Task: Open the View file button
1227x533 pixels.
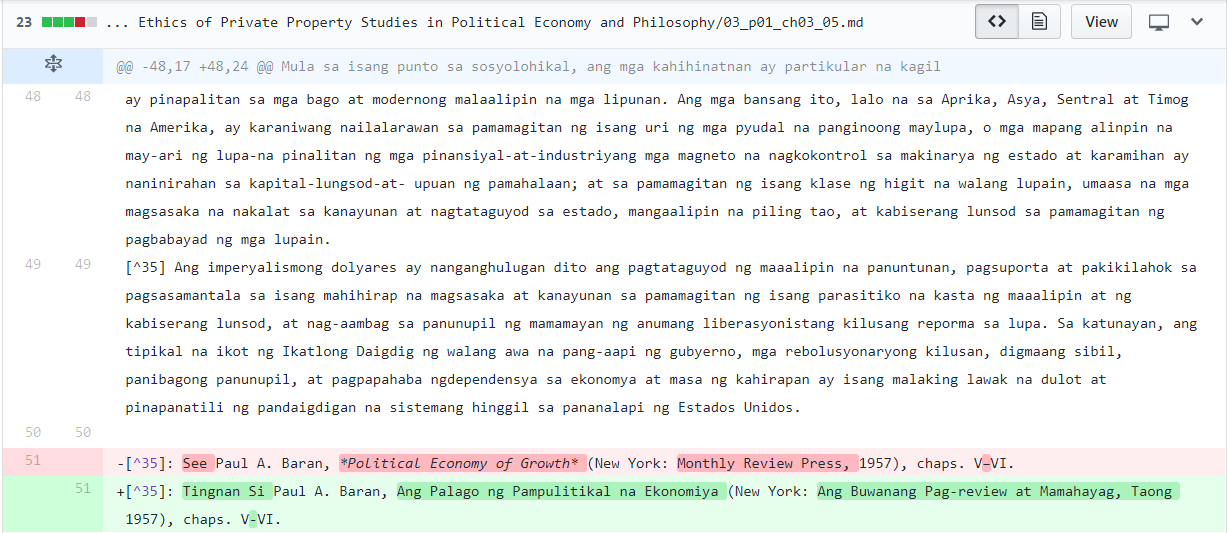Action: pos(1101,21)
